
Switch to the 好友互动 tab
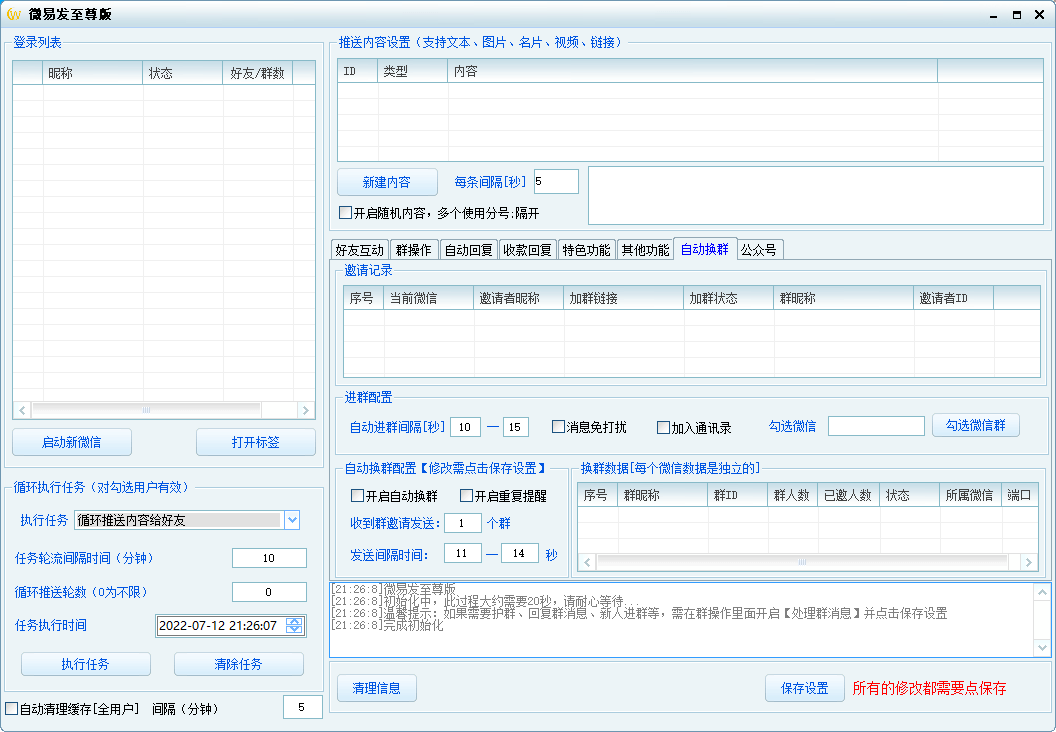(x=360, y=250)
